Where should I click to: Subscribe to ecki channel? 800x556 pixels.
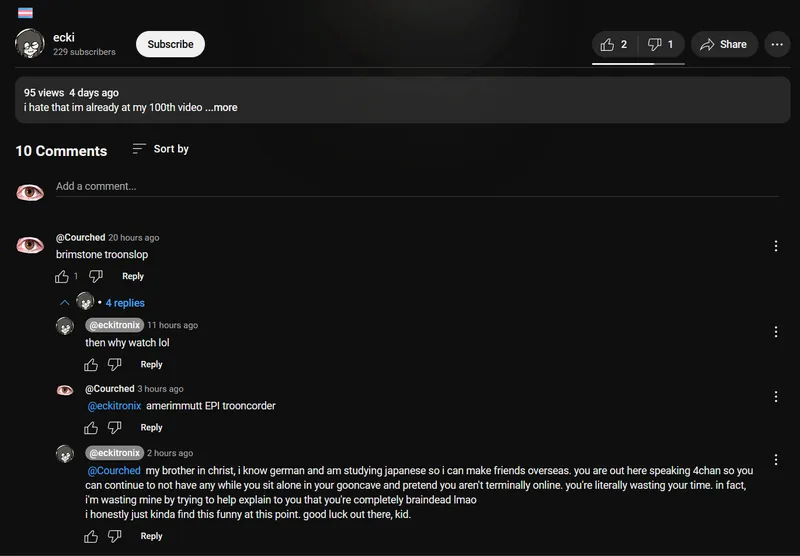pos(170,44)
